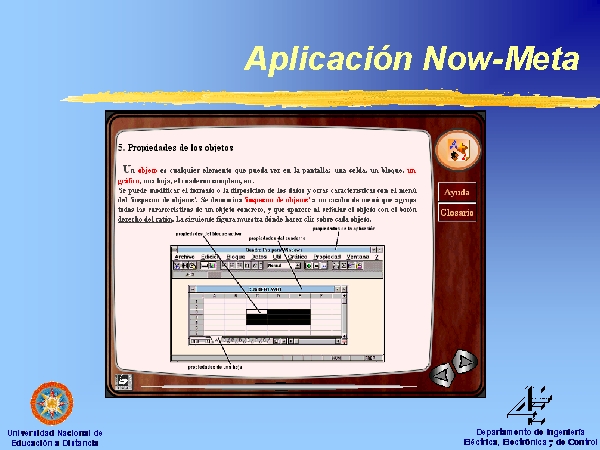Click the green circle icon in spreadsheet toolbar

[x=309, y=266]
